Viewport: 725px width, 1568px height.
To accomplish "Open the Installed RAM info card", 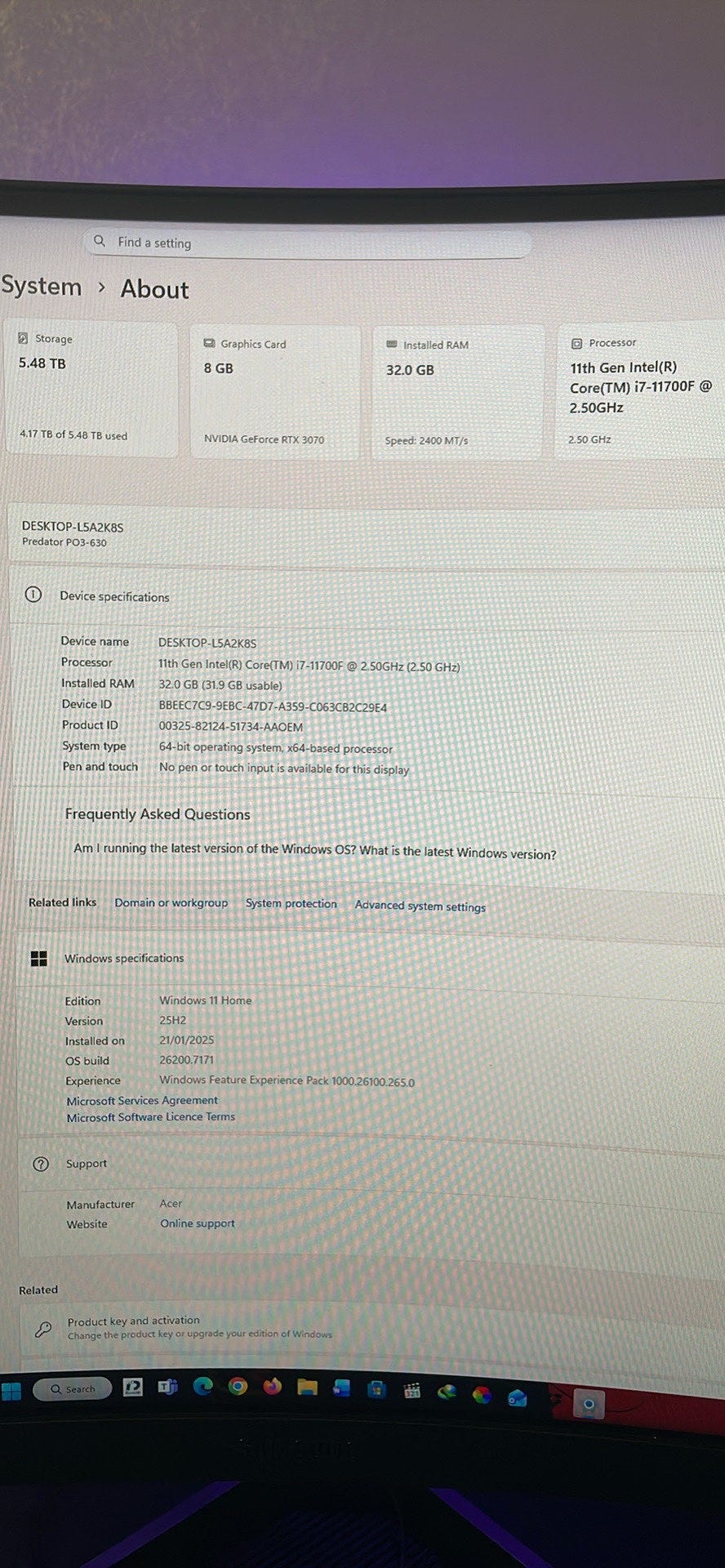I will 457,393.
